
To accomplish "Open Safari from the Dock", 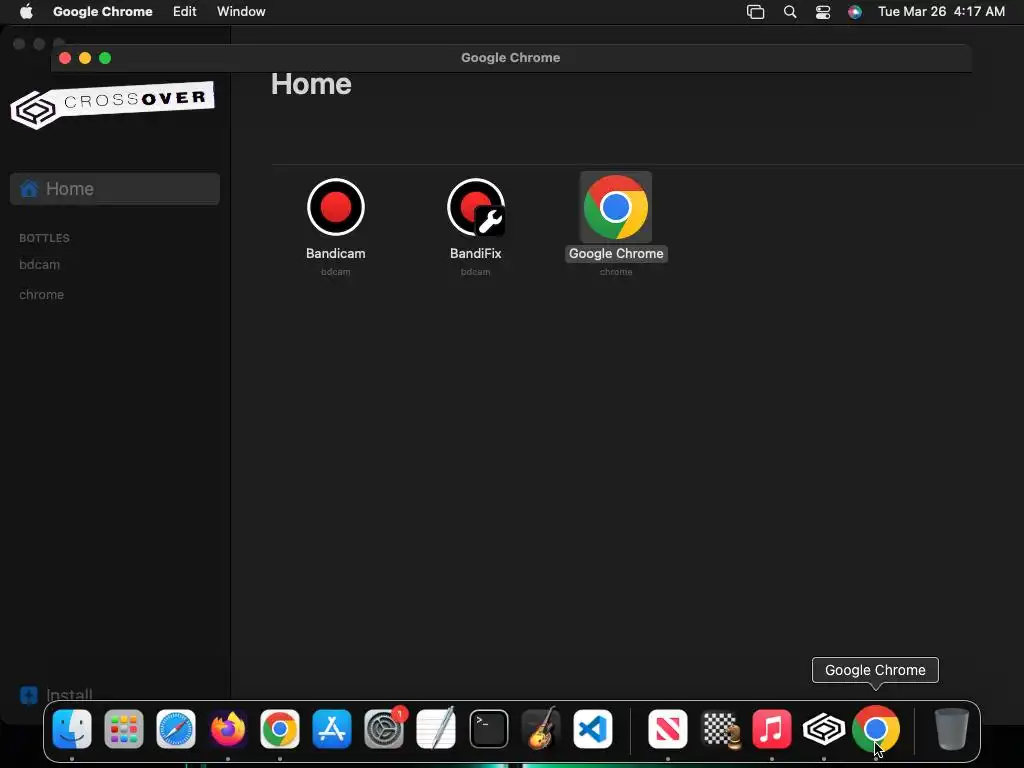I will pyautogui.click(x=176, y=728).
